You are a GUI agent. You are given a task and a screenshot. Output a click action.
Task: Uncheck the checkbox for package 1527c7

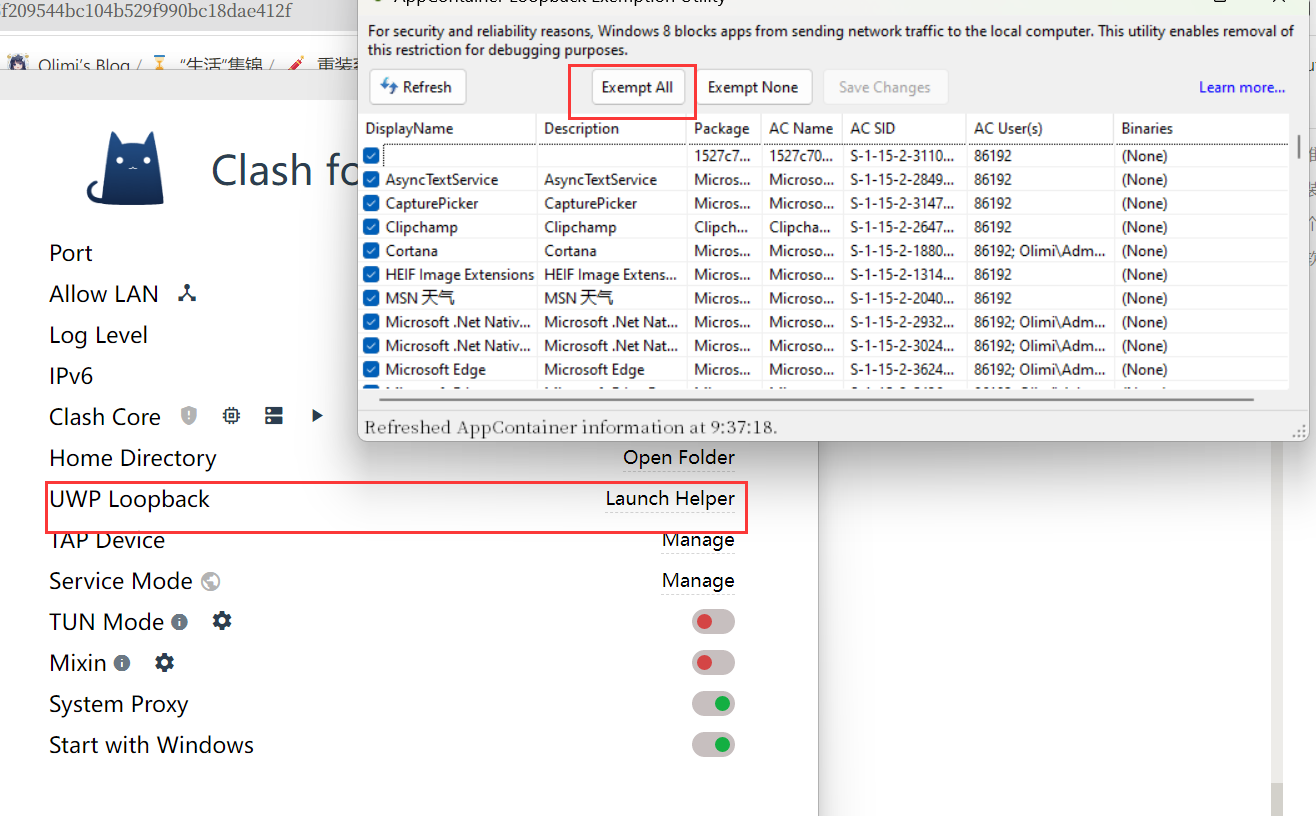pyautogui.click(x=371, y=156)
